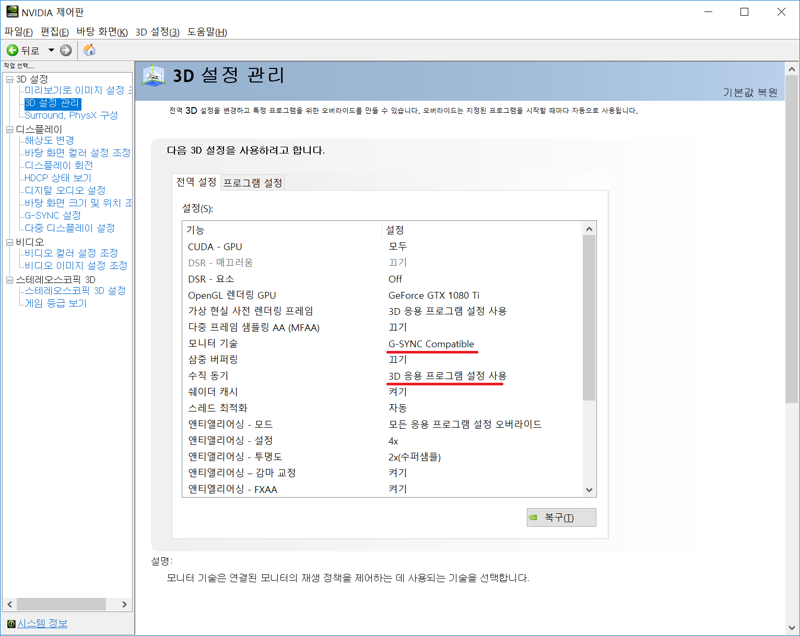
Task: Select the OpenGL 렌더링 GPU row
Action: 382,295
